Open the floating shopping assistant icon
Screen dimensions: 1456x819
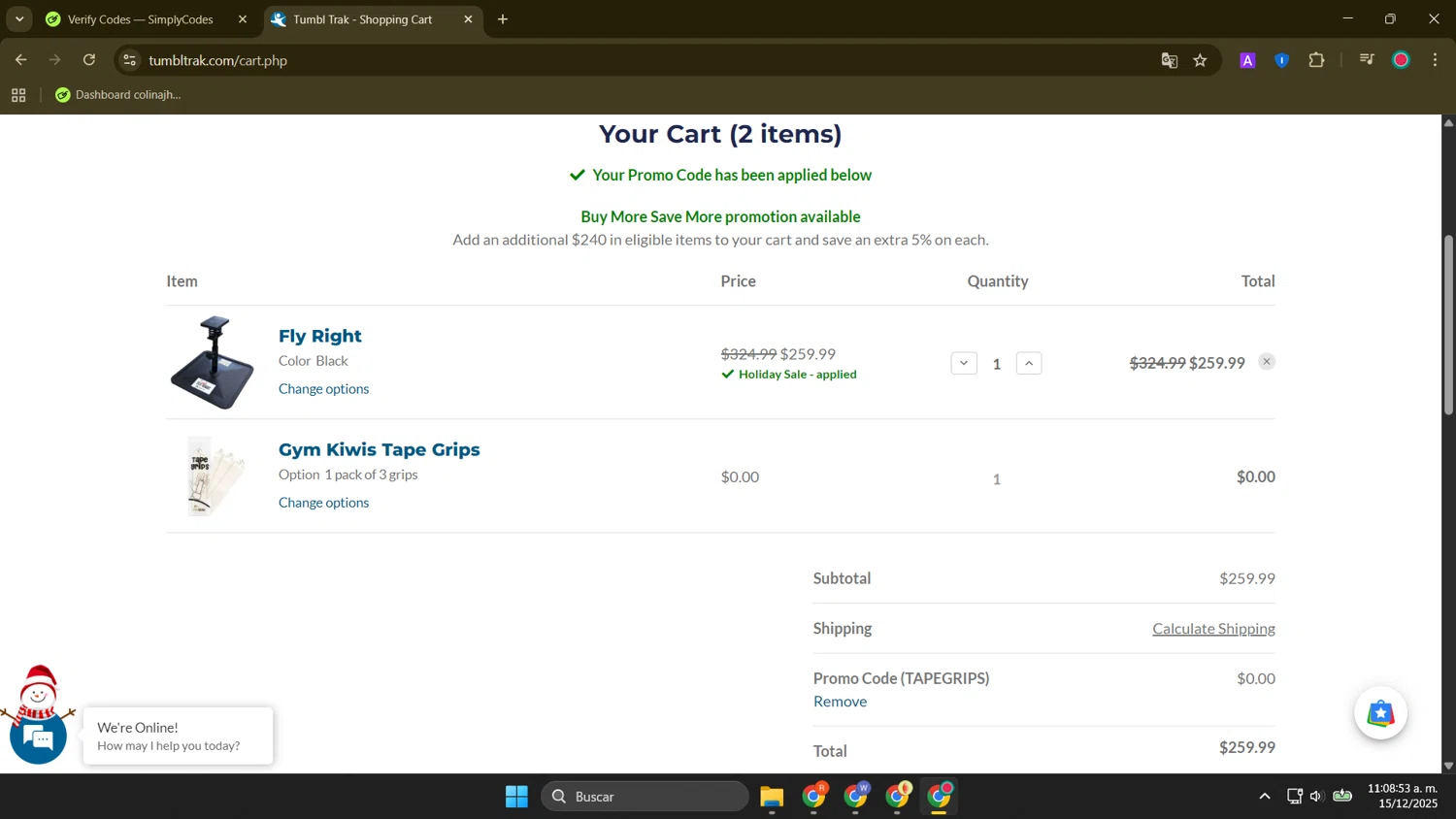tap(1380, 713)
